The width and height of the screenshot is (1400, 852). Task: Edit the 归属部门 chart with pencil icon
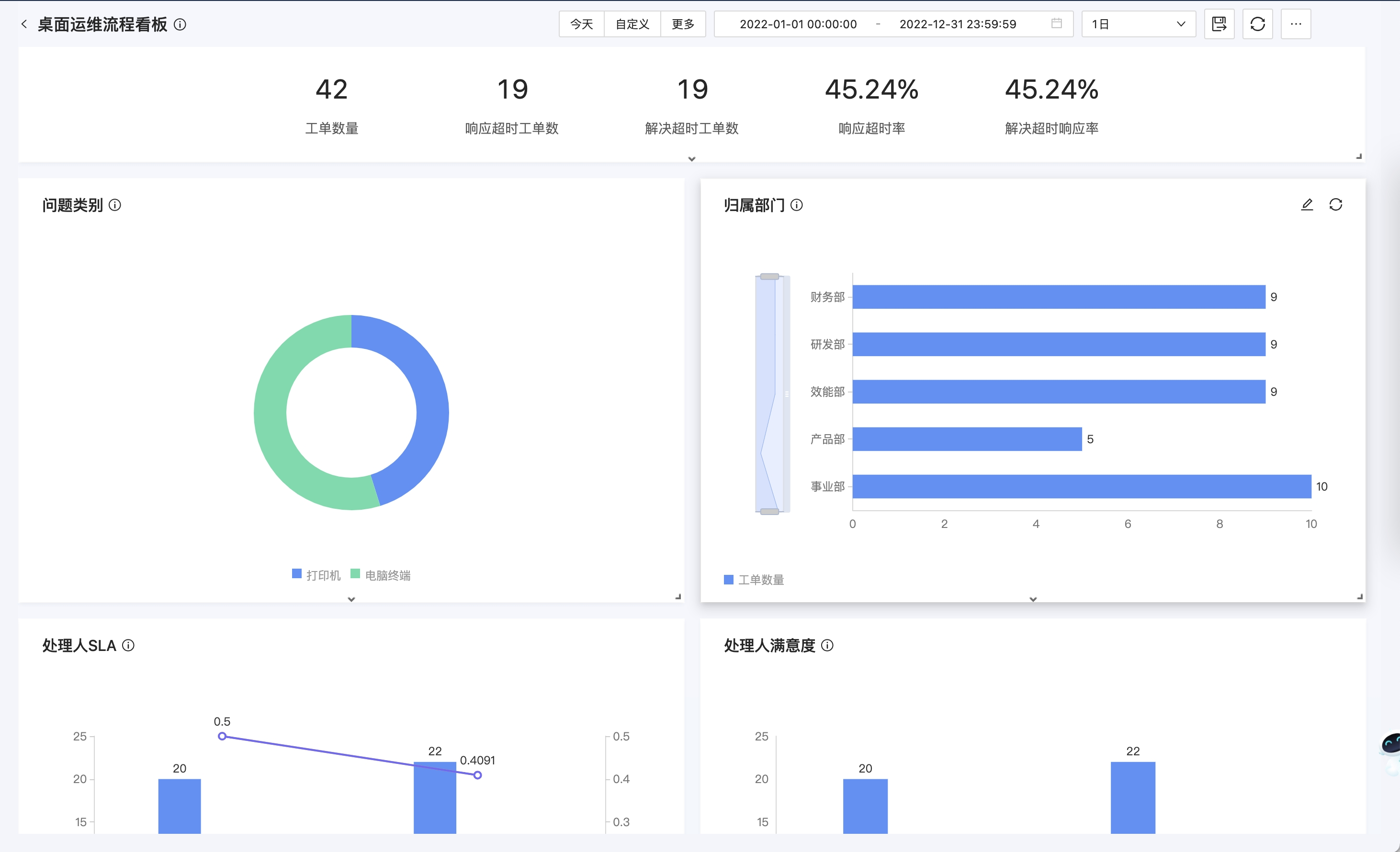(x=1307, y=204)
